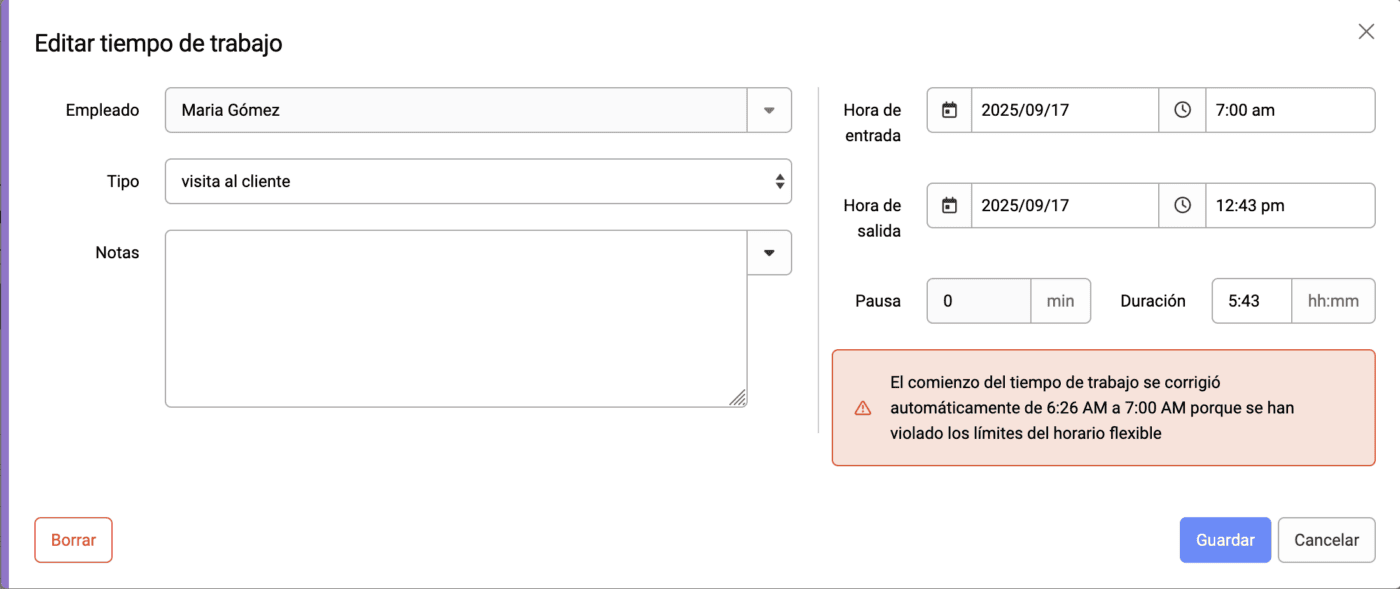1400x589 pixels.
Task: Click inside the Pausa minutes field
Action: tap(978, 301)
